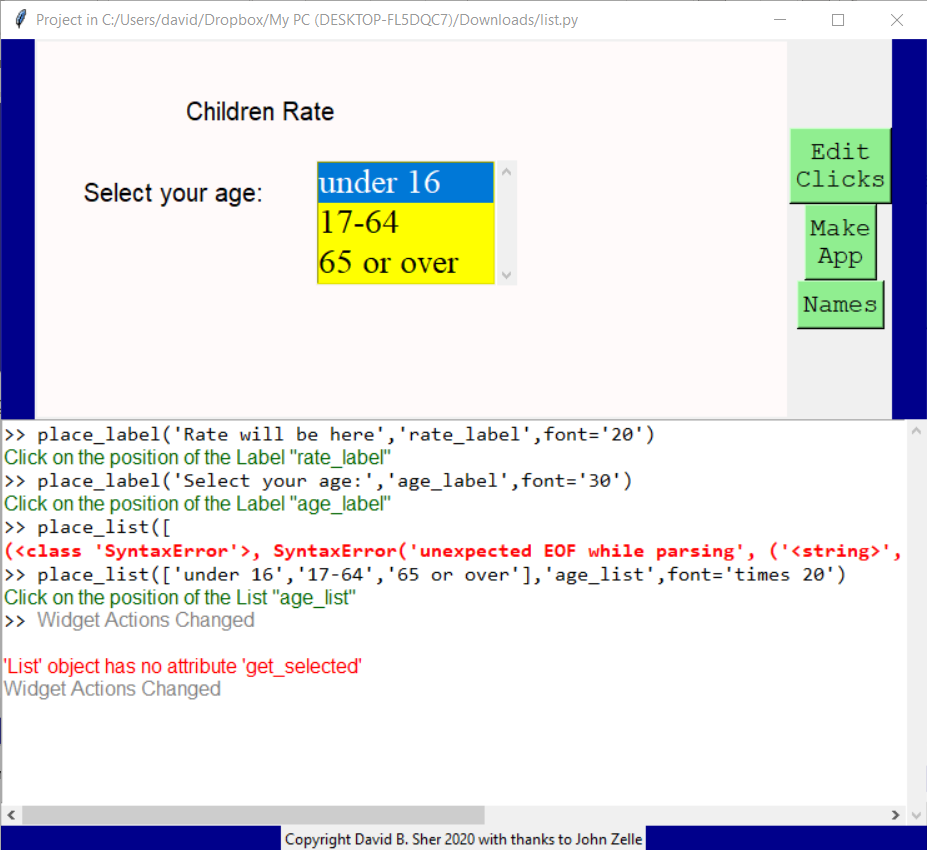Click 'Click on the position of the List "age_list"' message

180,598
